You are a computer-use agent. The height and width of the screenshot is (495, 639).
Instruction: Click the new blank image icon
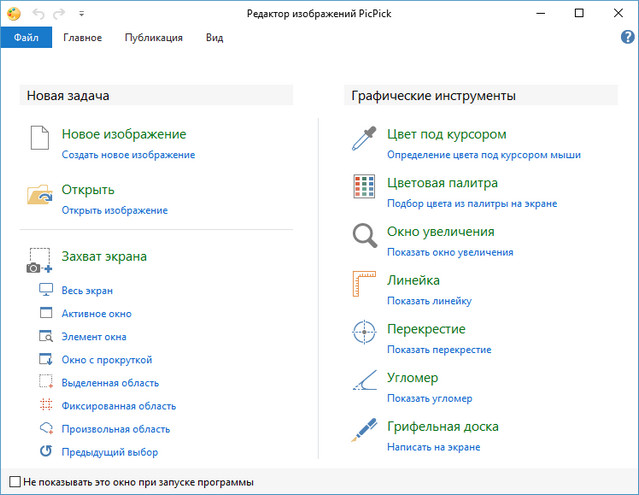(40, 140)
